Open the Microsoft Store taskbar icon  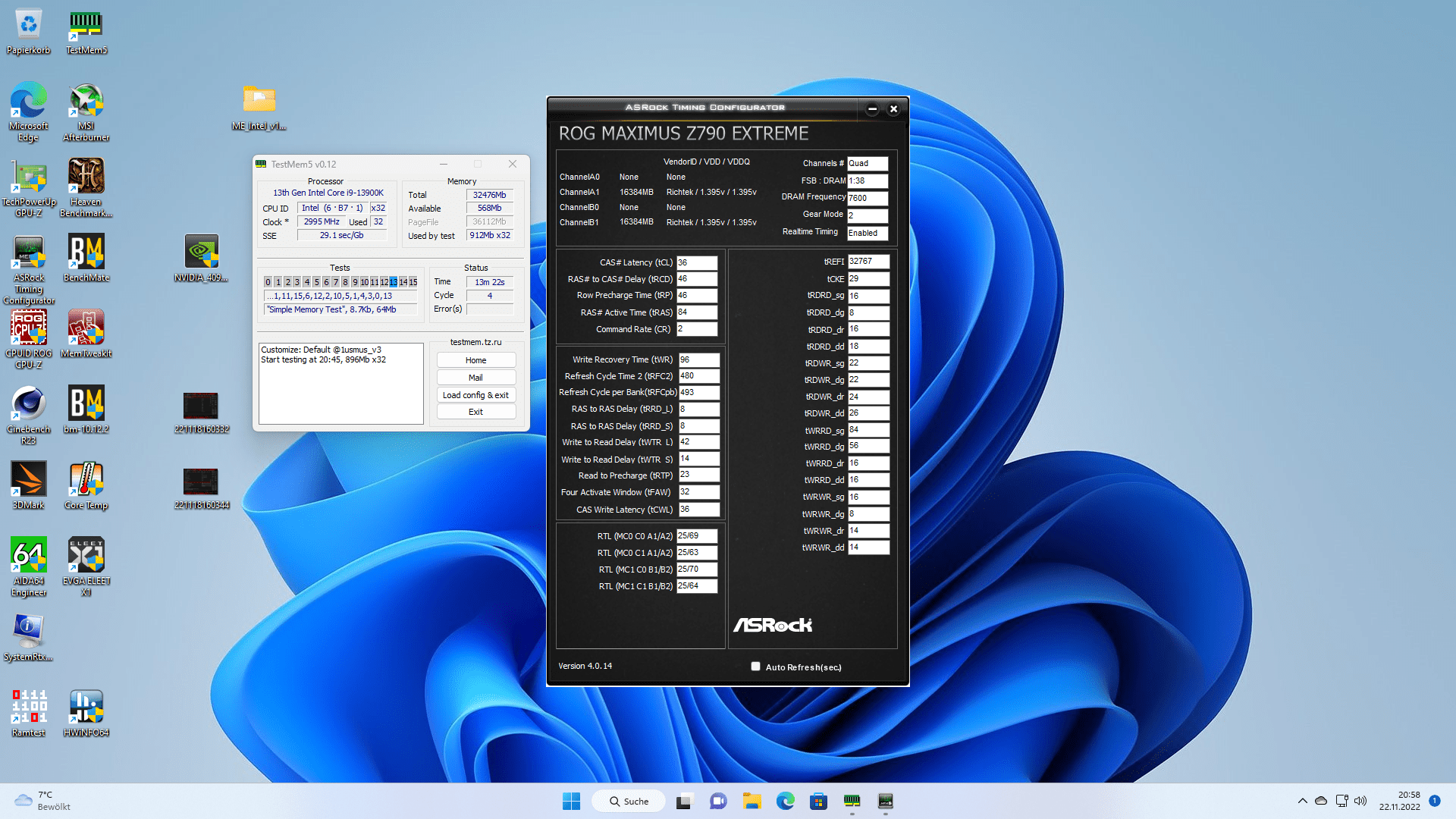pos(818,801)
